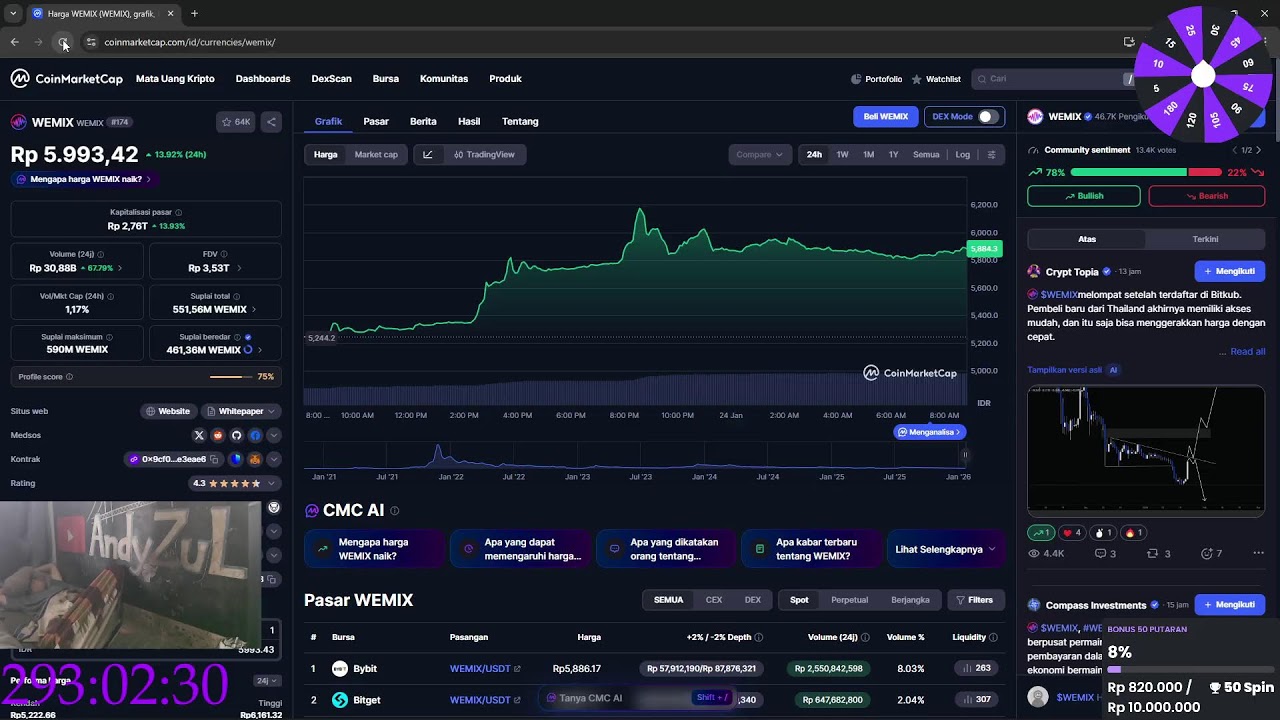Open the Berita tab
This screenshot has width=1280, height=720.
(x=423, y=122)
